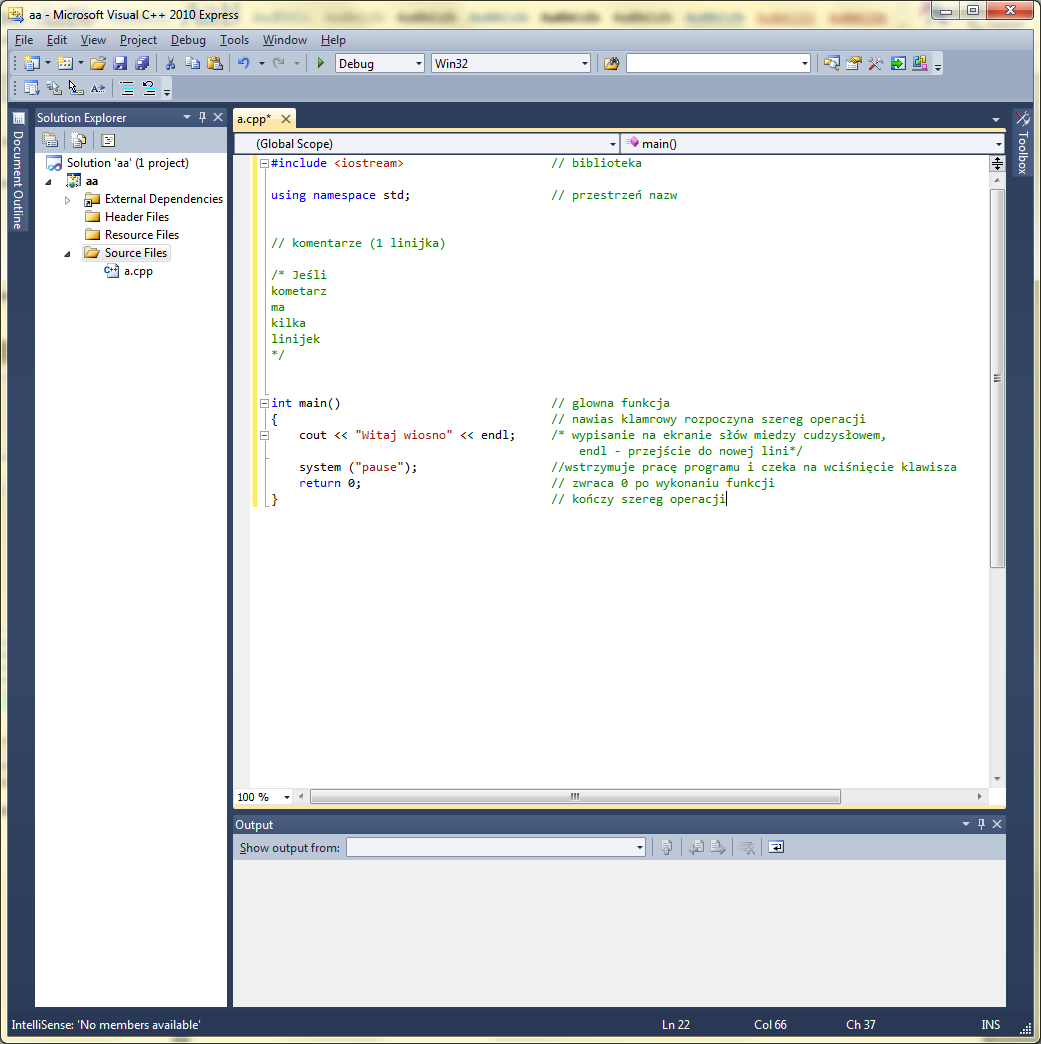
Task: Click the Display Quick Info icon
Action: [76, 88]
